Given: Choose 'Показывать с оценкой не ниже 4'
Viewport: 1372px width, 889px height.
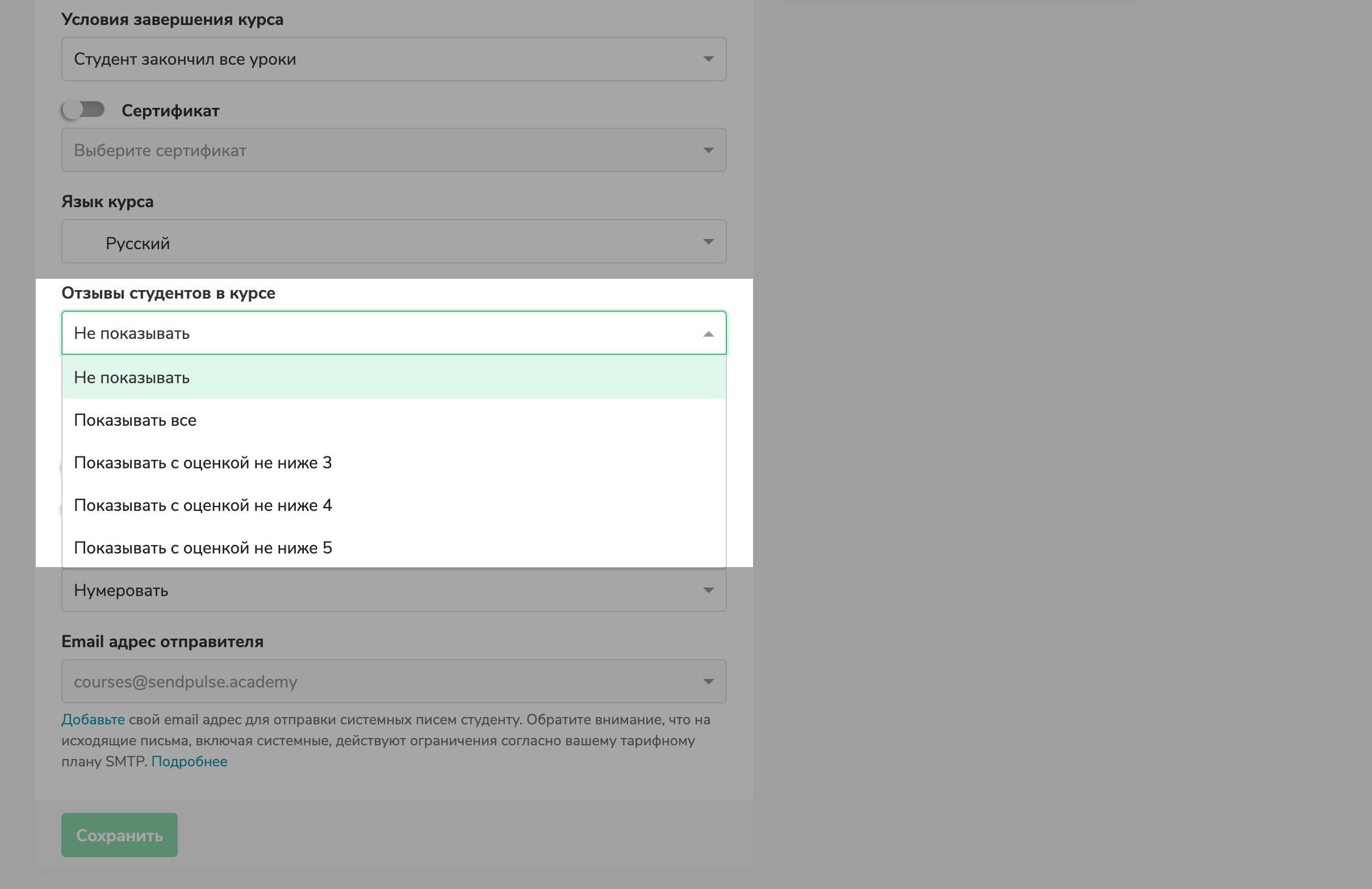Looking at the screenshot, I should [393, 506].
